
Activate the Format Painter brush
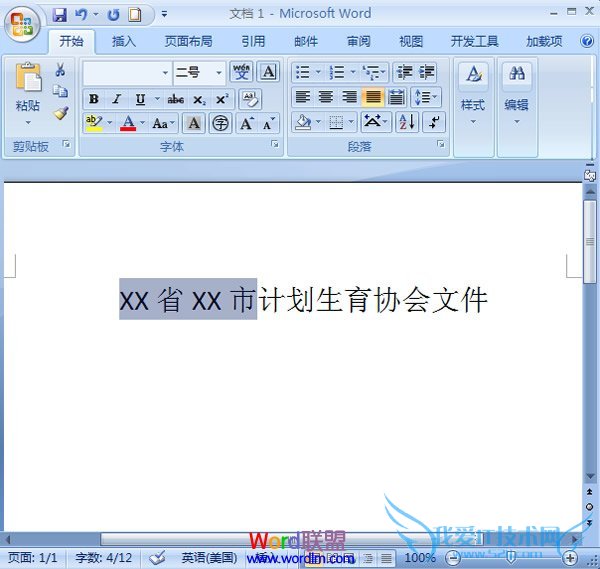tap(60, 113)
